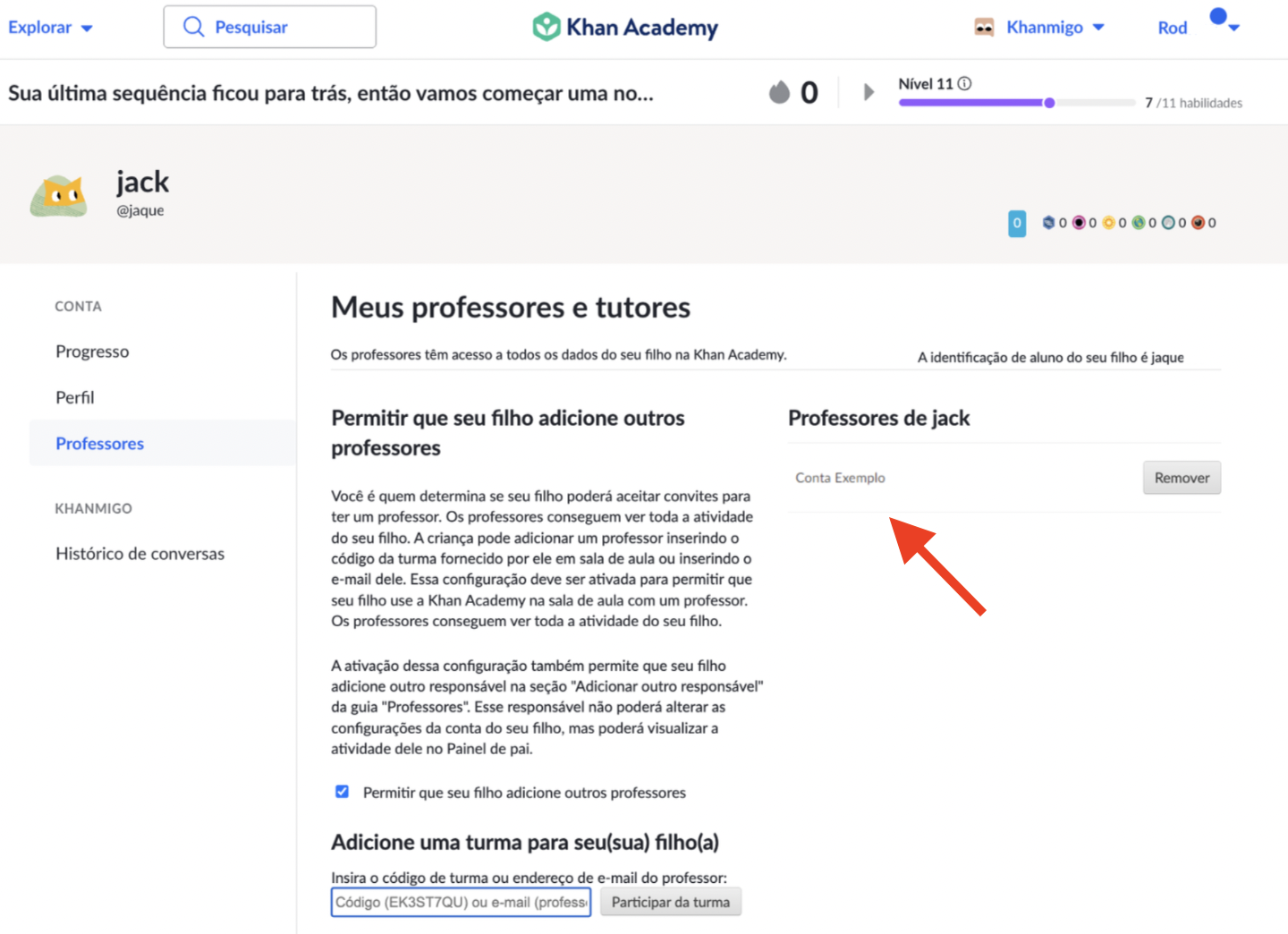
Task: Click the Rod user name link
Action: pyautogui.click(x=1173, y=28)
